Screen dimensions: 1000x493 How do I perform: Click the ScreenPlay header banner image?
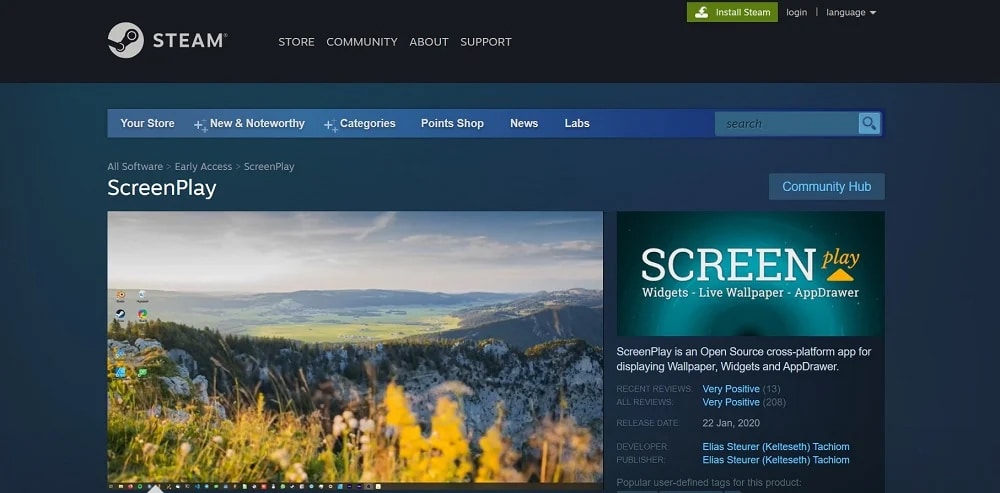coord(751,274)
